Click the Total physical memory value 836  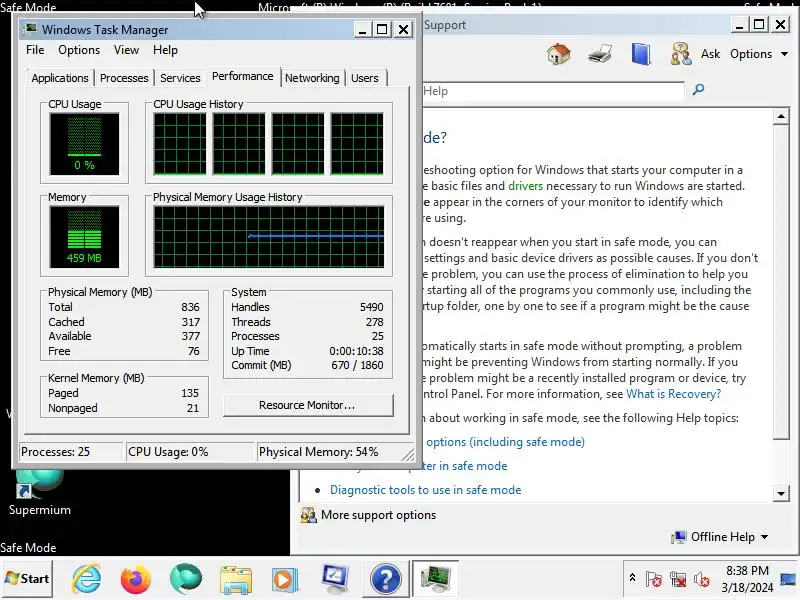point(190,307)
